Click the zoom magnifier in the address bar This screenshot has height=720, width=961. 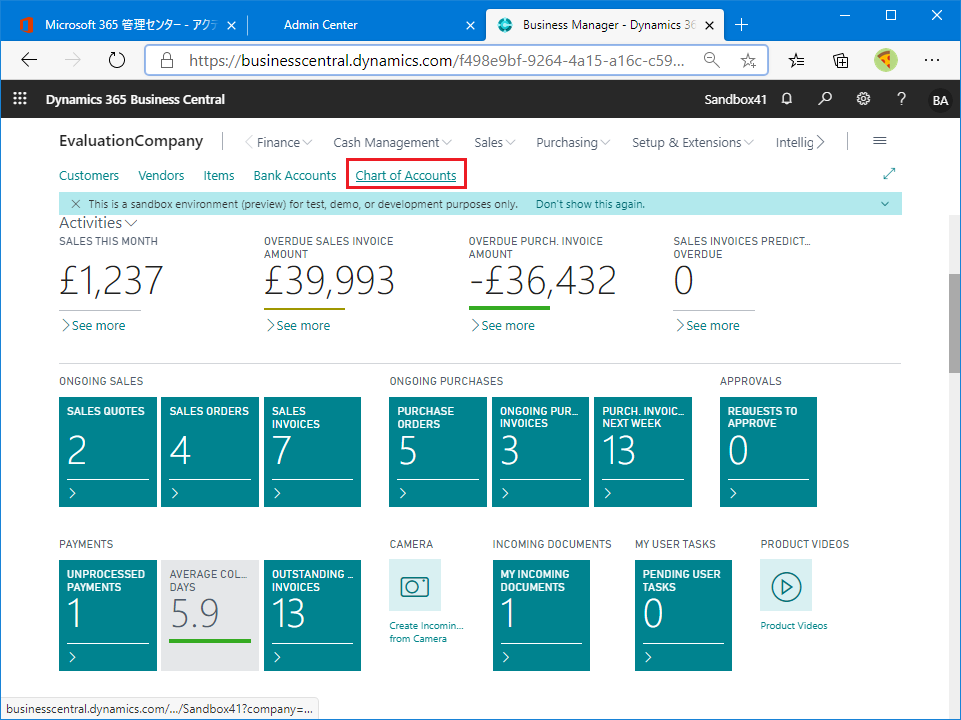point(712,60)
